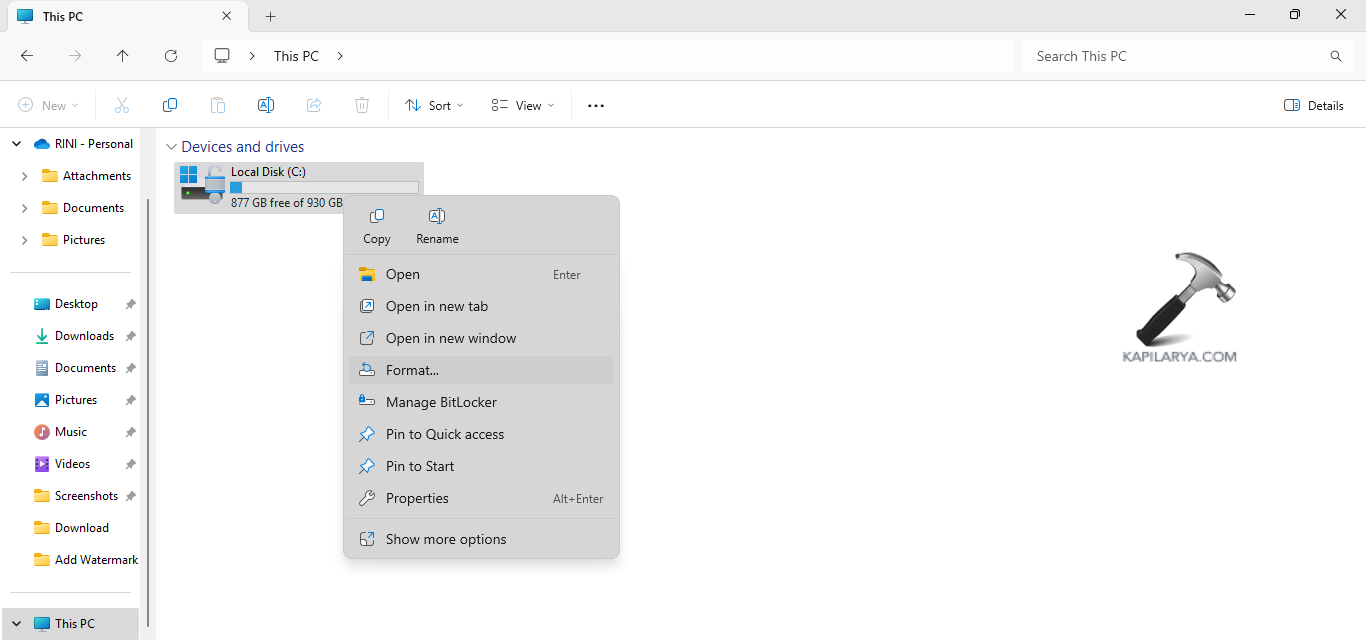Click the Back navigation arrow

pos(27,56)
